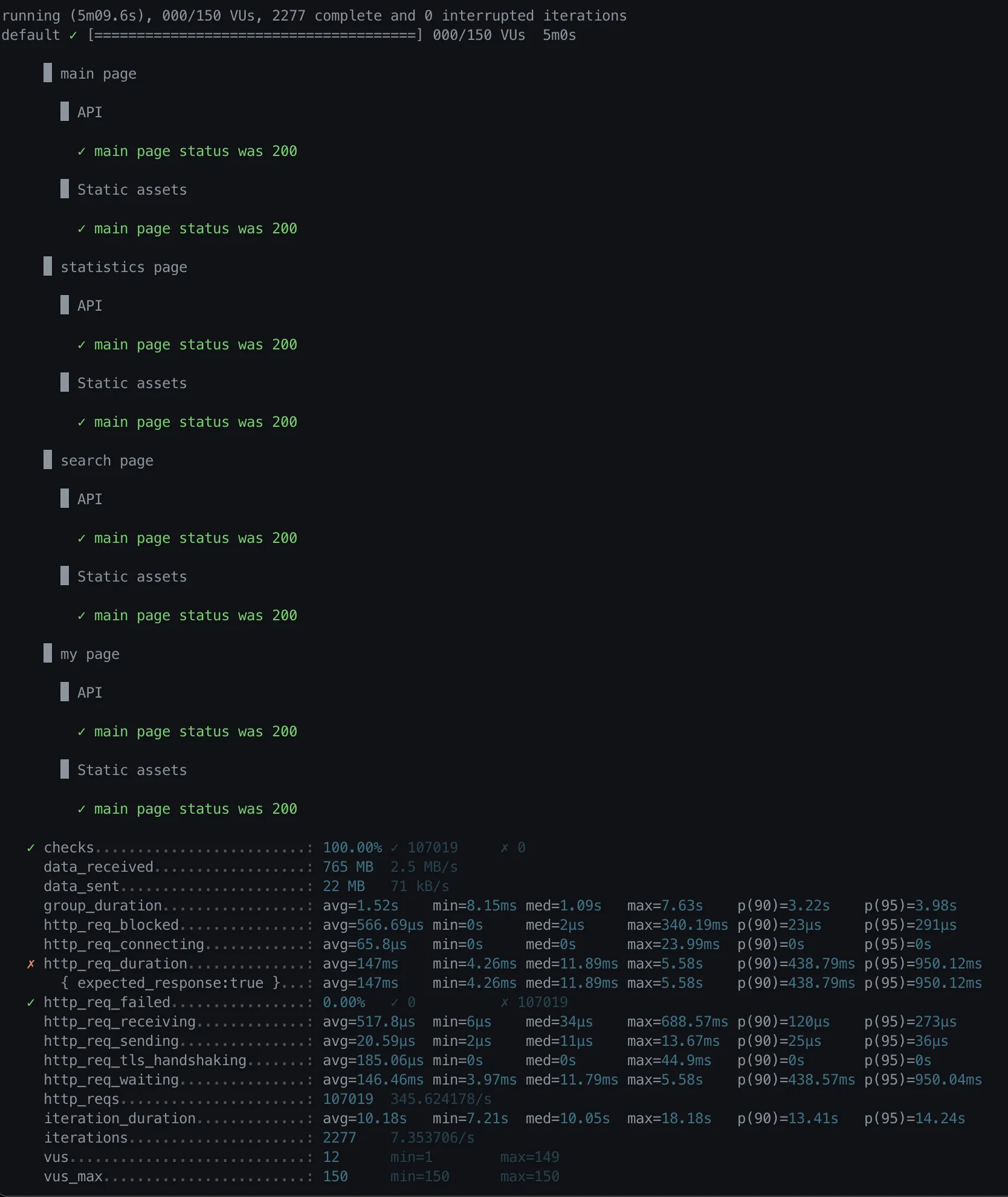Click the block marker beside "statistics page"

[x=48, y=267]
